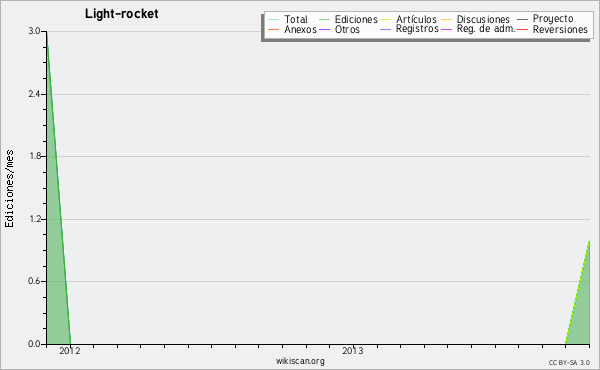Viewport: 600px width, 370px height.
Task: Click the Artículos legend label
Action: point(416,19)
